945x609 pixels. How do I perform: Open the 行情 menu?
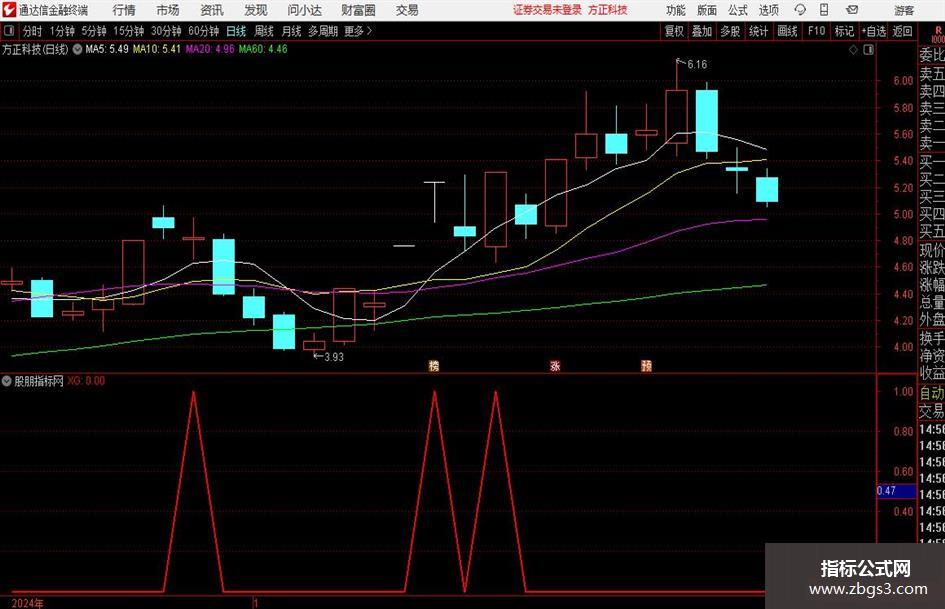tap(124, 10)
